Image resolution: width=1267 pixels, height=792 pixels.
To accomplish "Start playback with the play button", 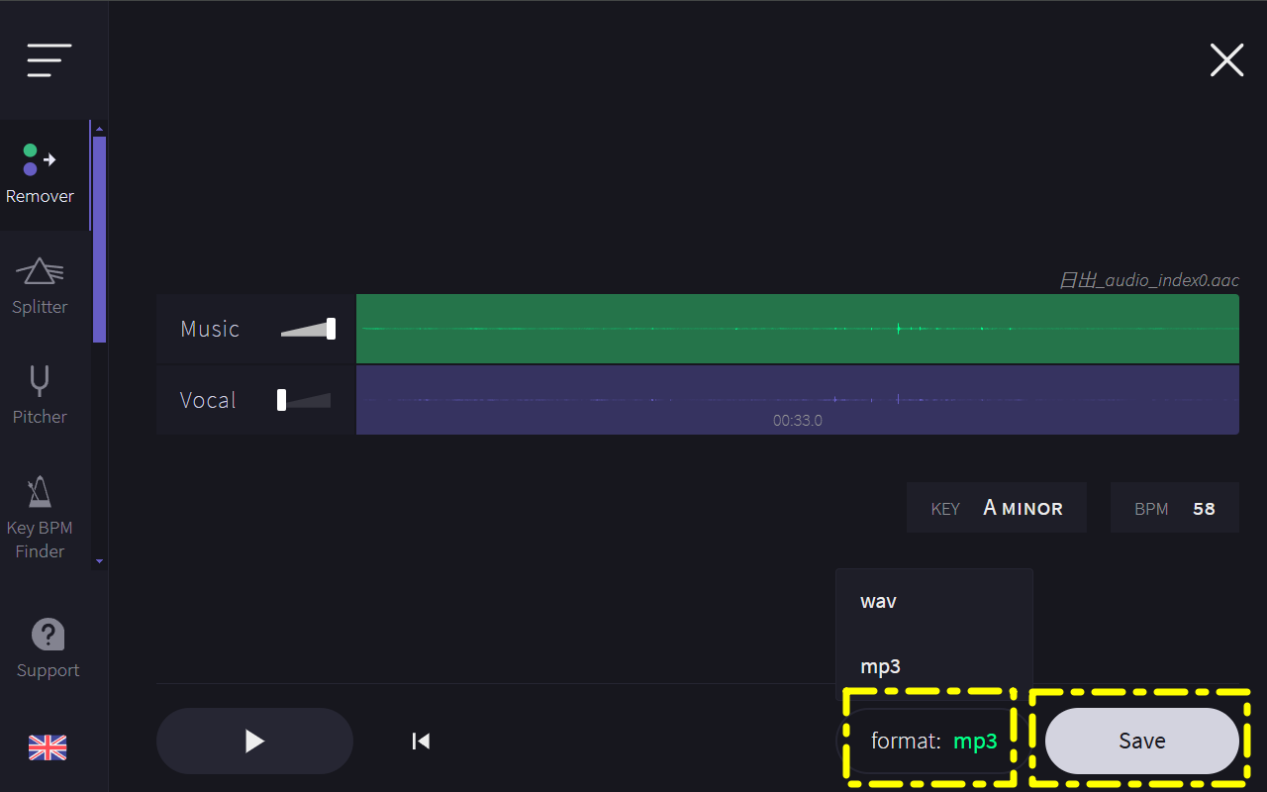I will click(x=255, y=741).
